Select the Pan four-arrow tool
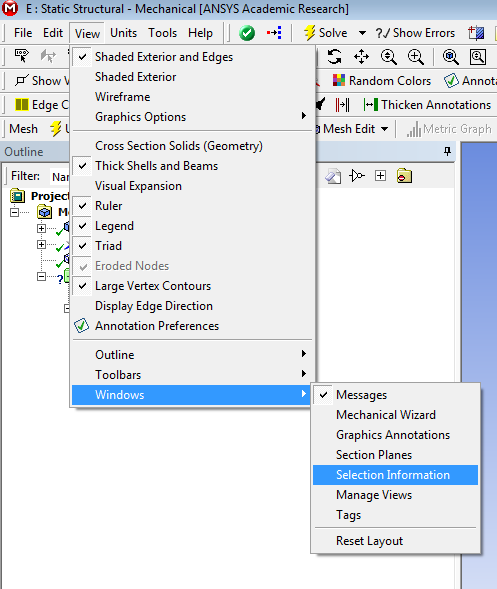The image size is (497, 589). coord(361,57)
